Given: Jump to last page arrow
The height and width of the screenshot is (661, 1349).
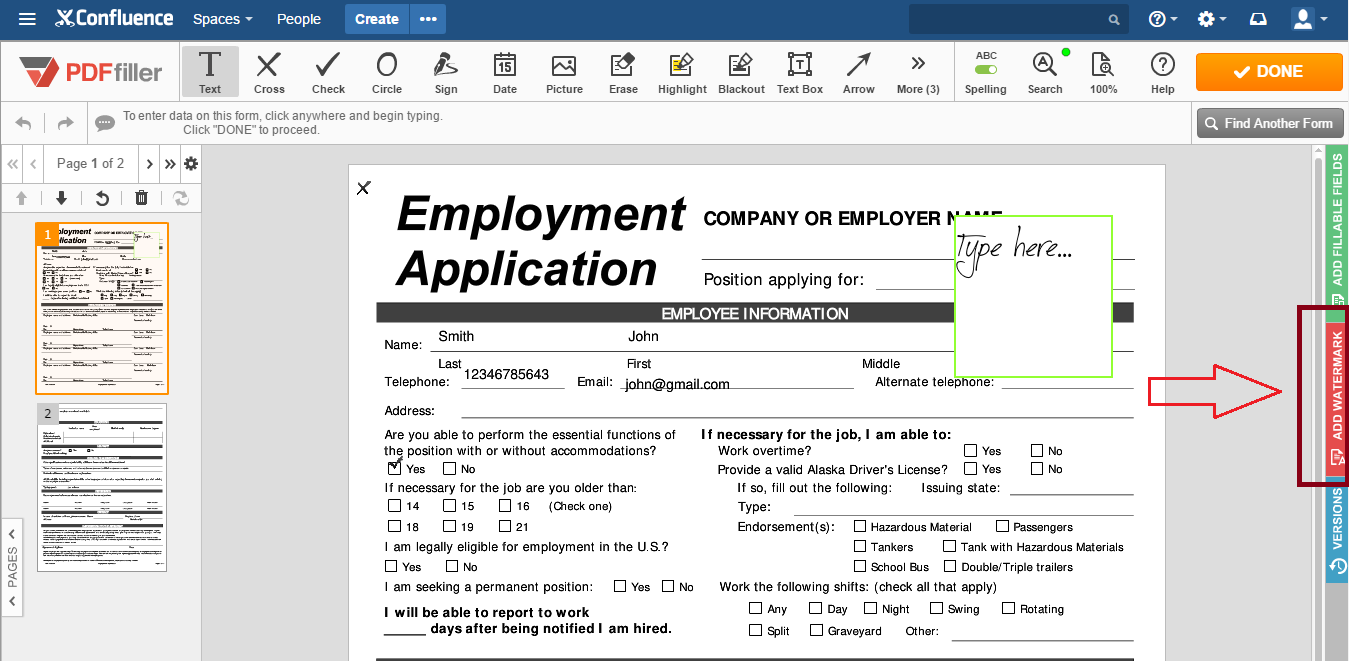Looking at the screenshot, I should 170,164.
